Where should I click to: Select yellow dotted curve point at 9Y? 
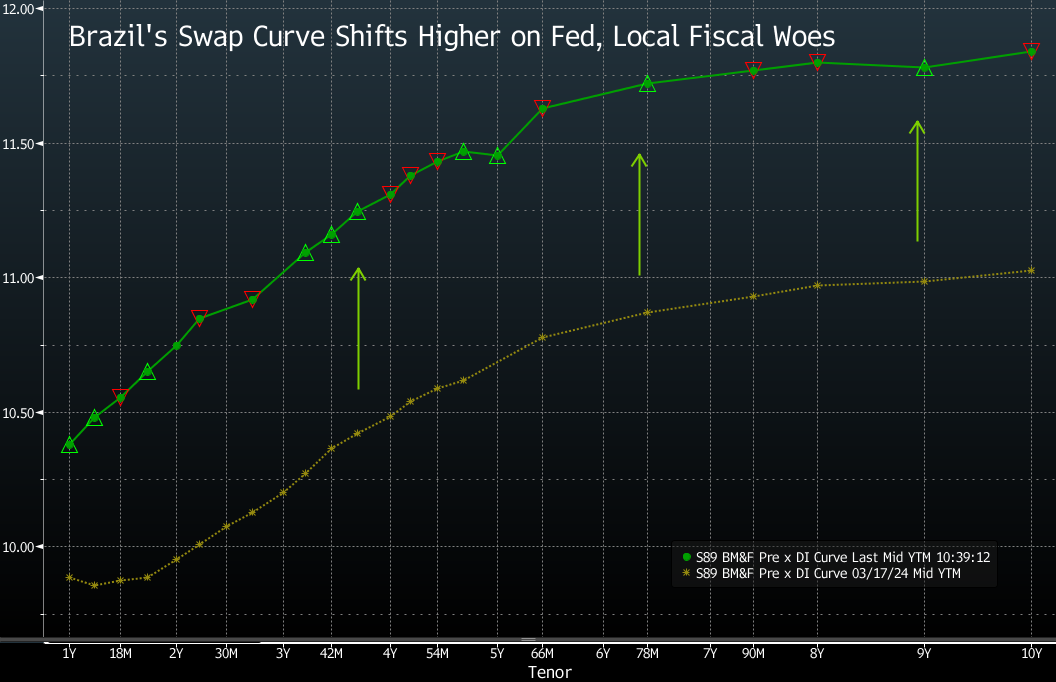click(x=924, y=281)
